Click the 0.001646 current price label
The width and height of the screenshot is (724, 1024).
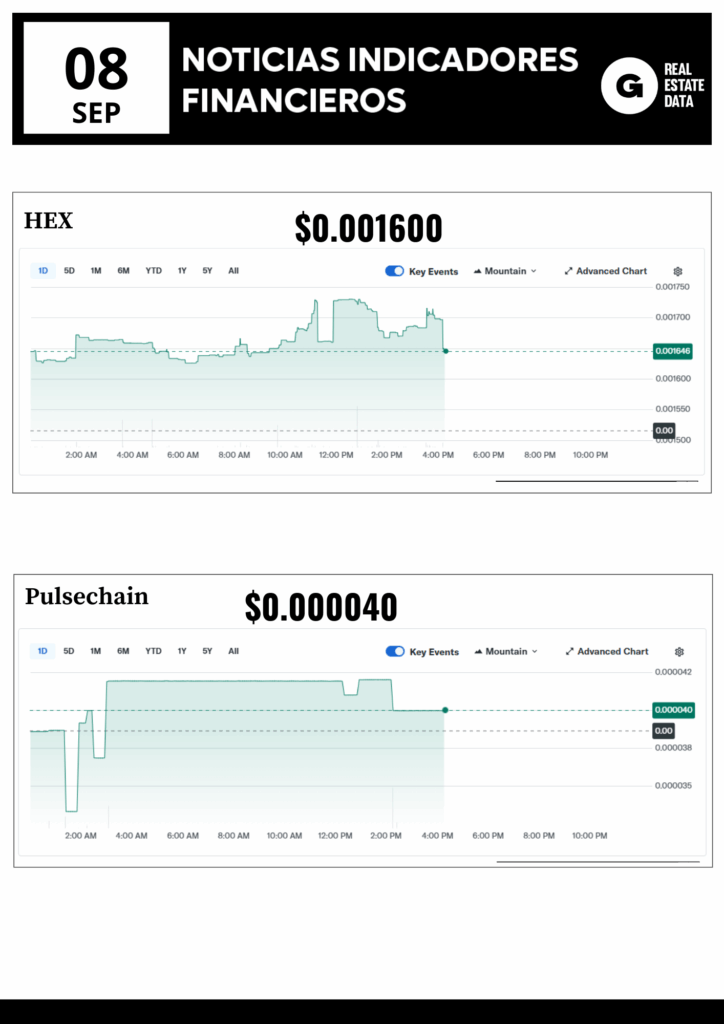(x=673, y=351)
